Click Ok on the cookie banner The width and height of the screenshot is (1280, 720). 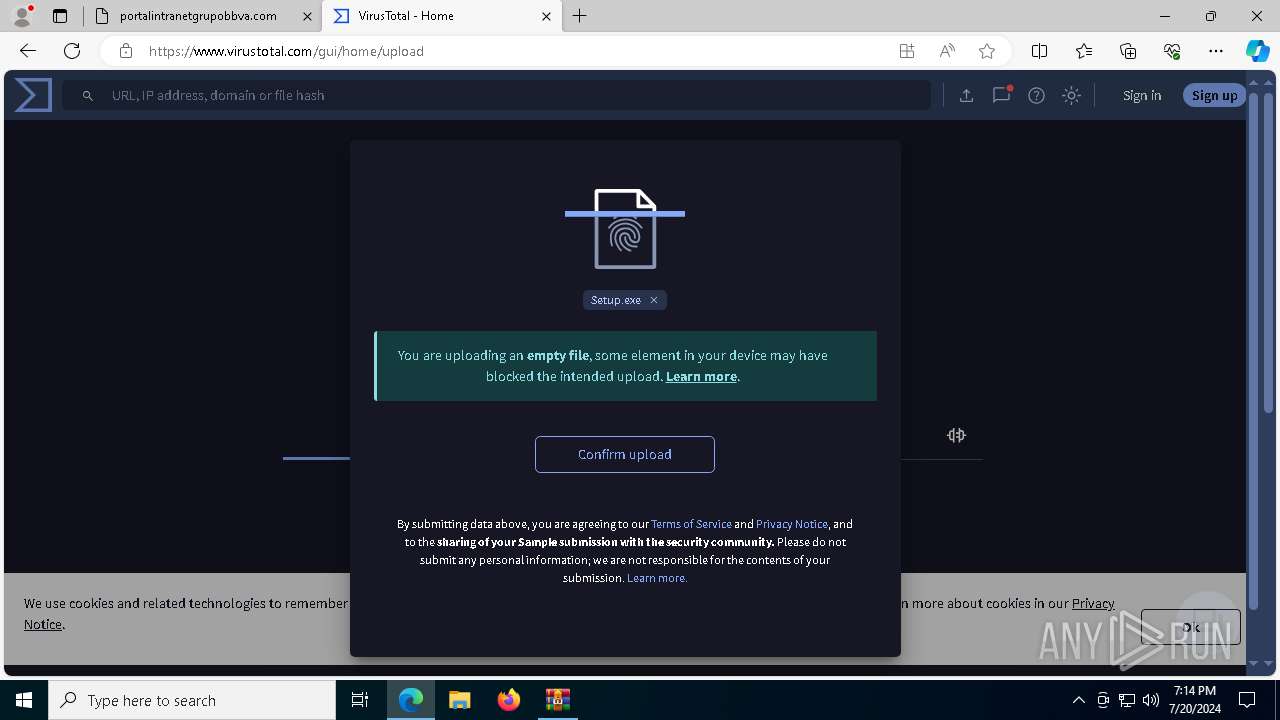point(1191,627)
